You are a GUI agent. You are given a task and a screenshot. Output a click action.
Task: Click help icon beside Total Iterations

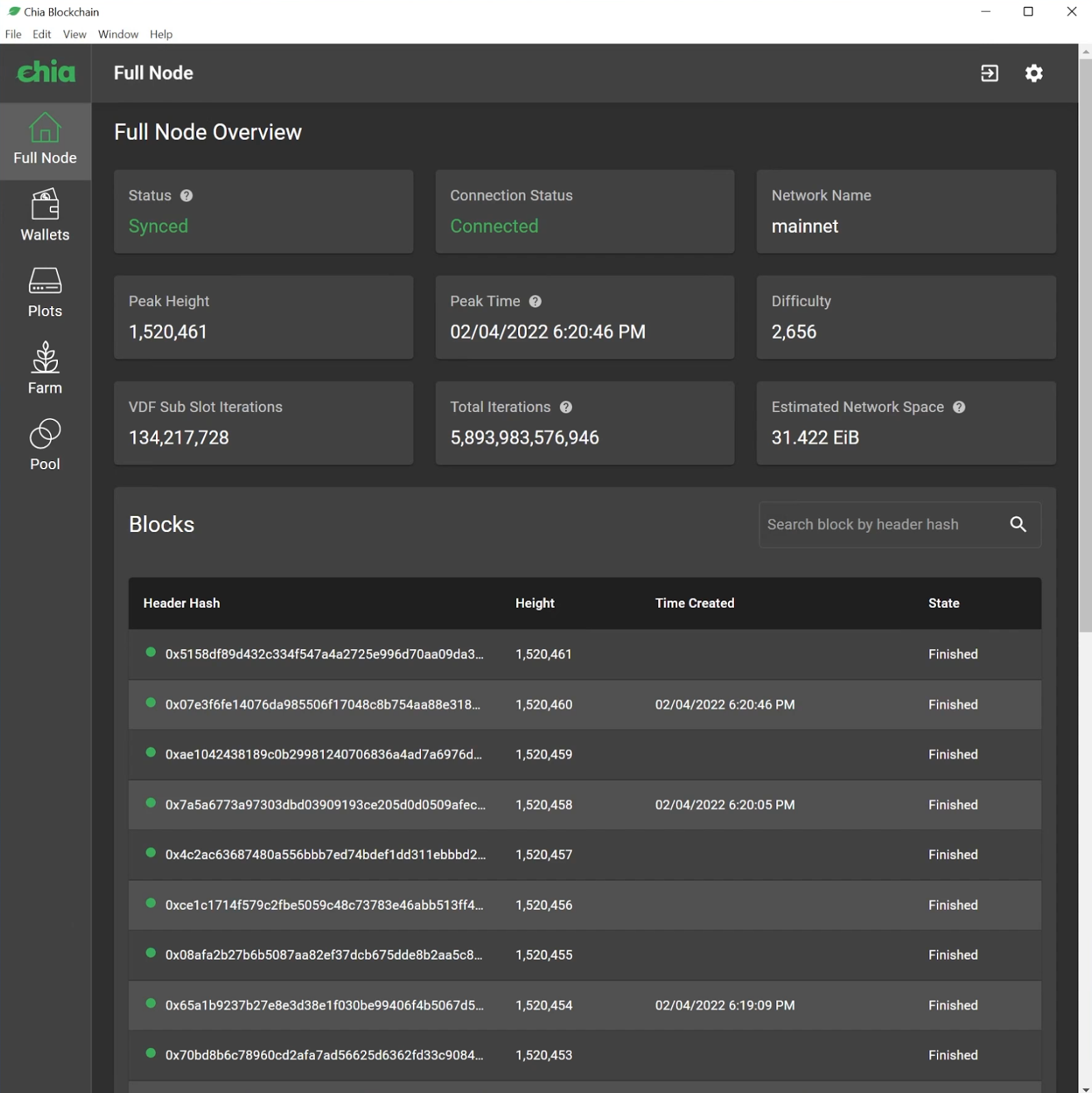(566, 407)
